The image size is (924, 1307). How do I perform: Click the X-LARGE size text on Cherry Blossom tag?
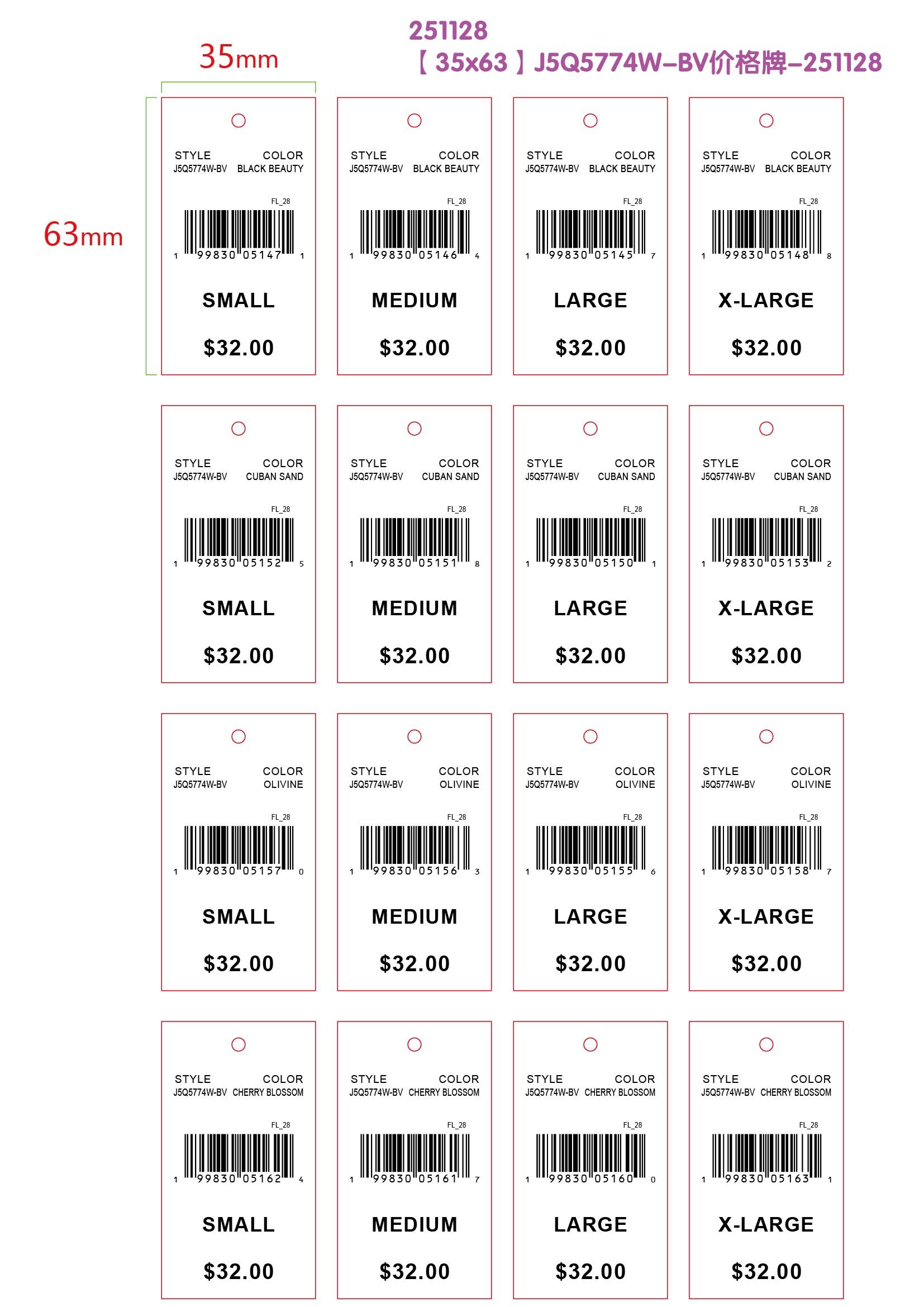coord(766,1224)
